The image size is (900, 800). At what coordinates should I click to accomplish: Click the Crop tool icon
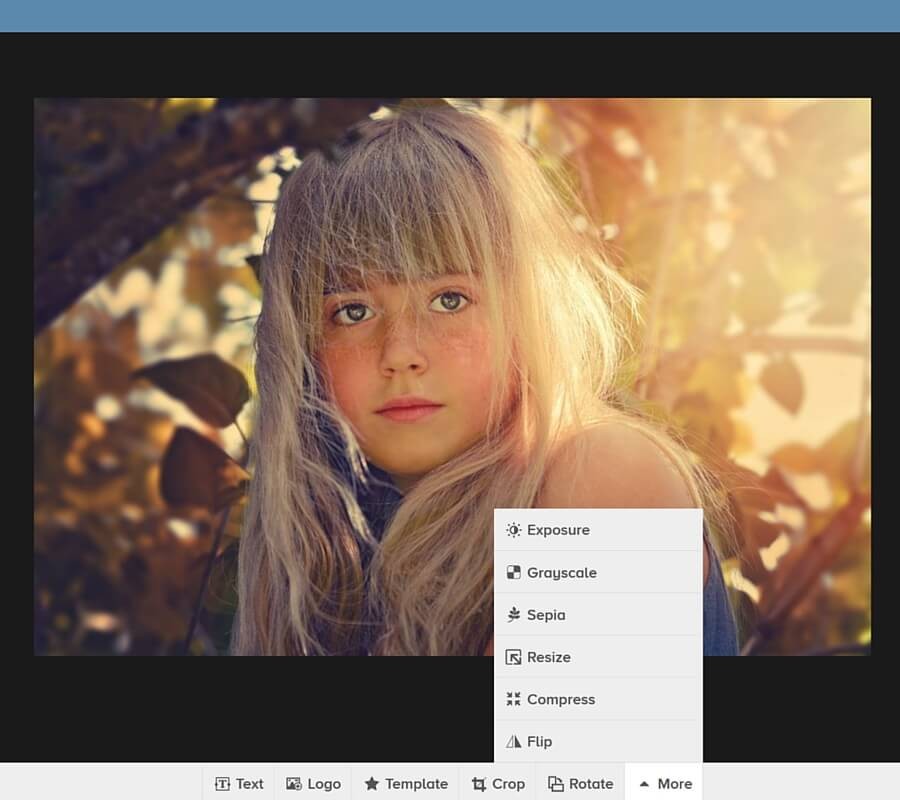[x=479, y=784]
